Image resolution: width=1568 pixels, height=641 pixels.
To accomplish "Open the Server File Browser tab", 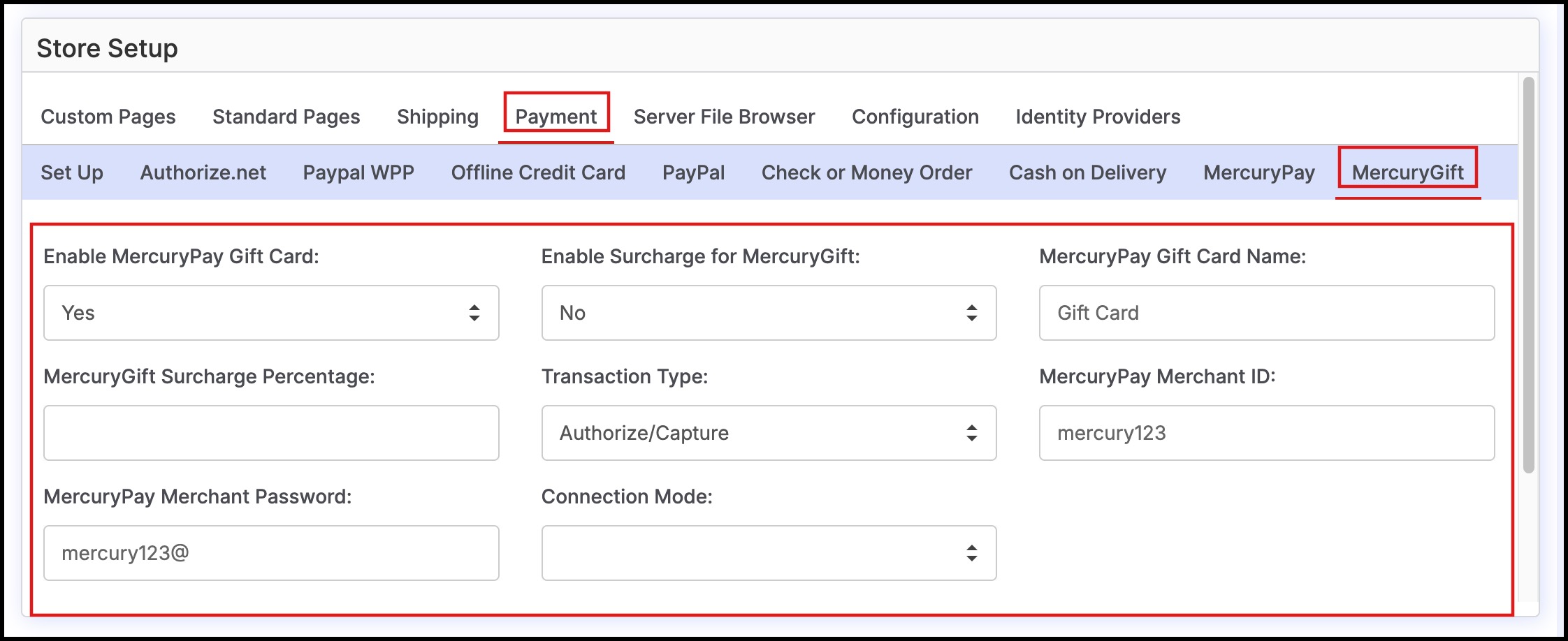I will (x=724, y=117).
